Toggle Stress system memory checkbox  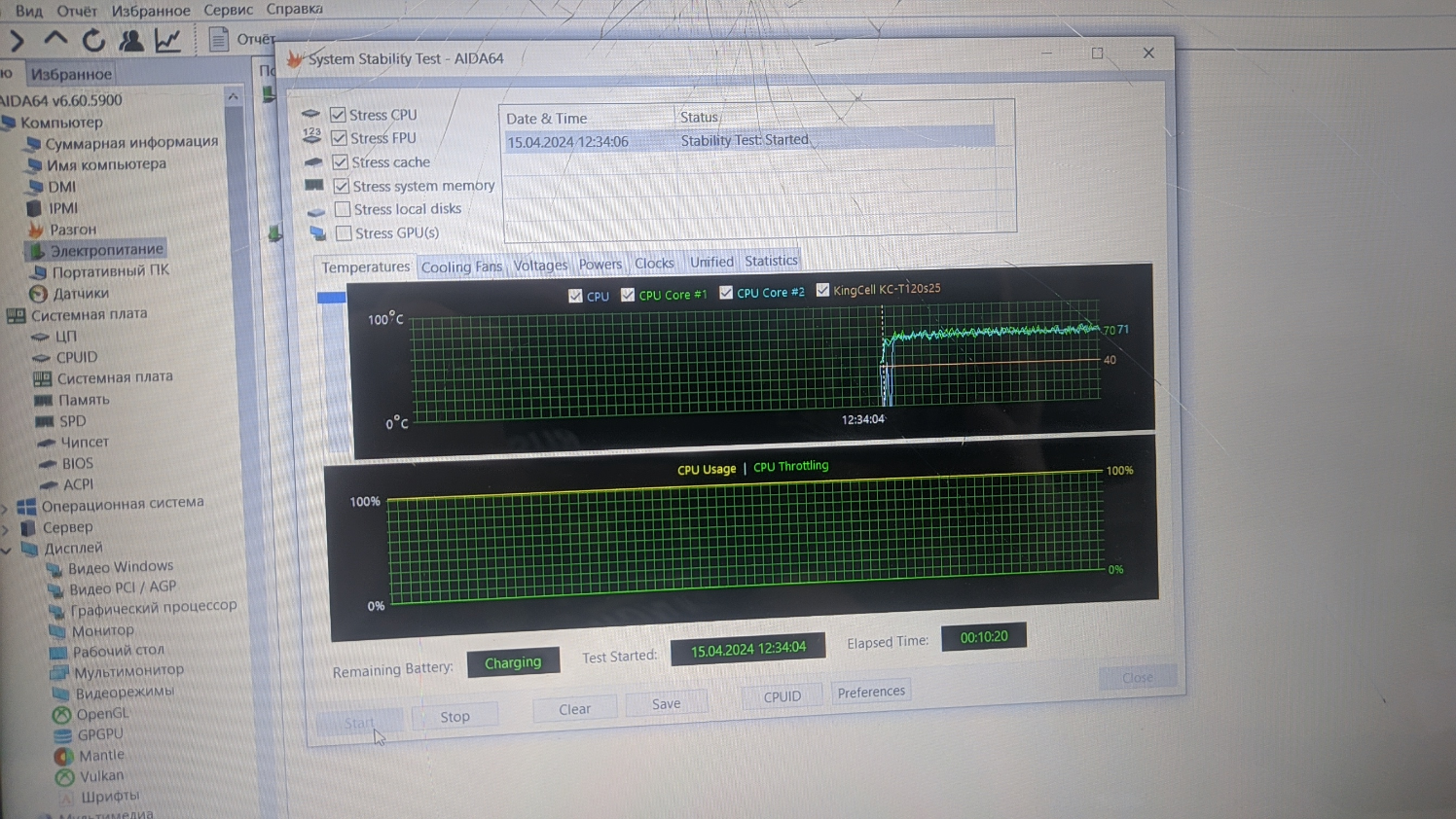(341, 186)
